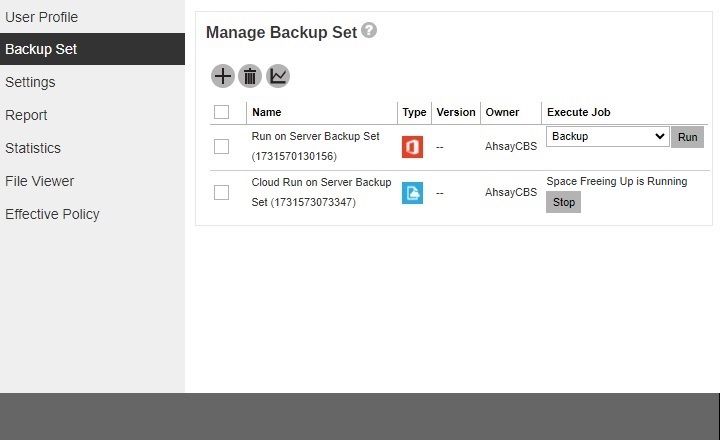This screenshot has height=440, width=720.
Task: Check the Cloud Run on Server row
Action: coord(222,193)
